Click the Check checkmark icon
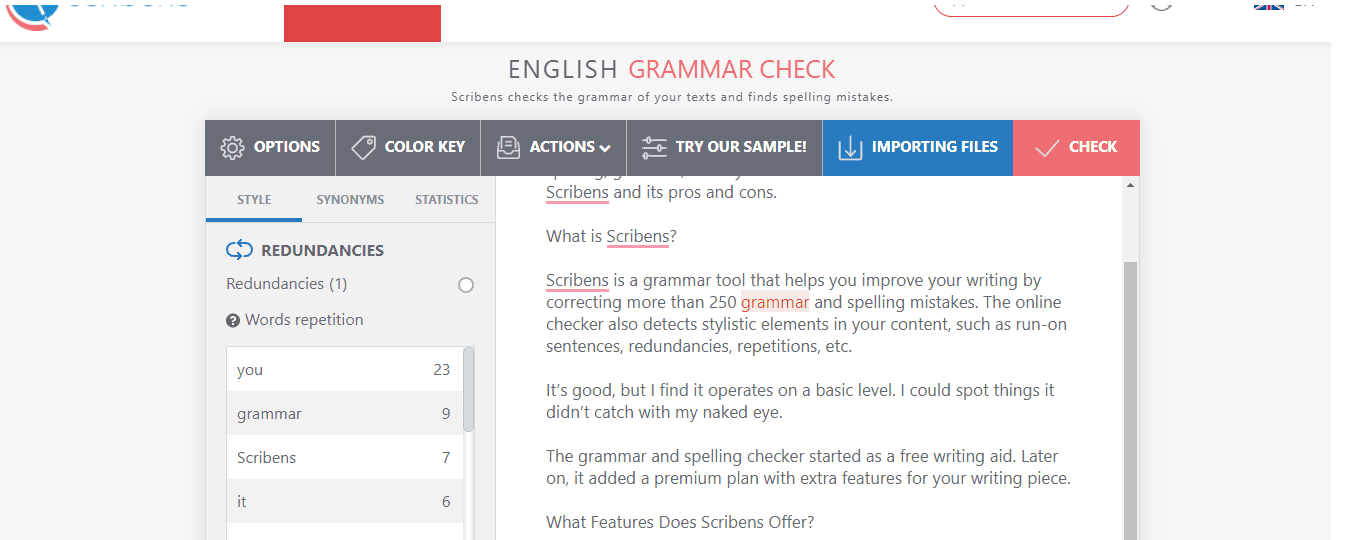This screenshot has width=1366, height=540. [x=1047, y=148]
